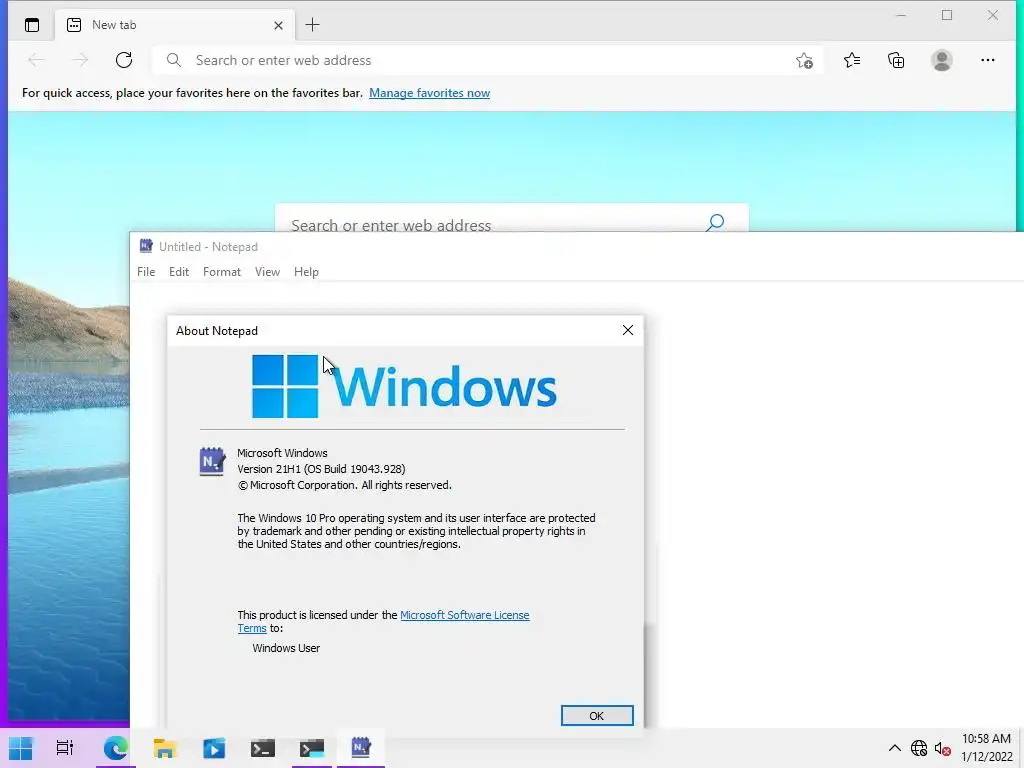Image resolution: width=1024 pixels, height=768 pixels.
Task: Open first terminal icon on taskbar
Action: 263,748
